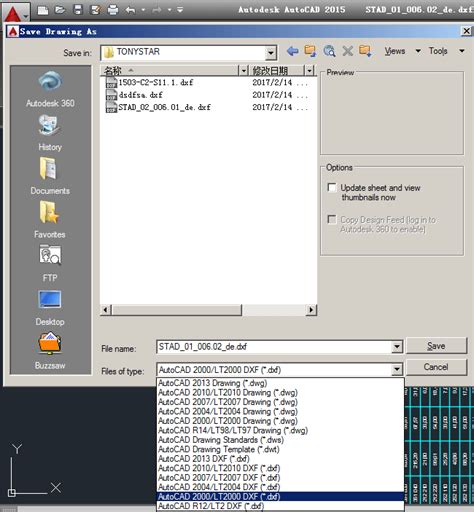Click the Cancel button

(x=436, y=367)
